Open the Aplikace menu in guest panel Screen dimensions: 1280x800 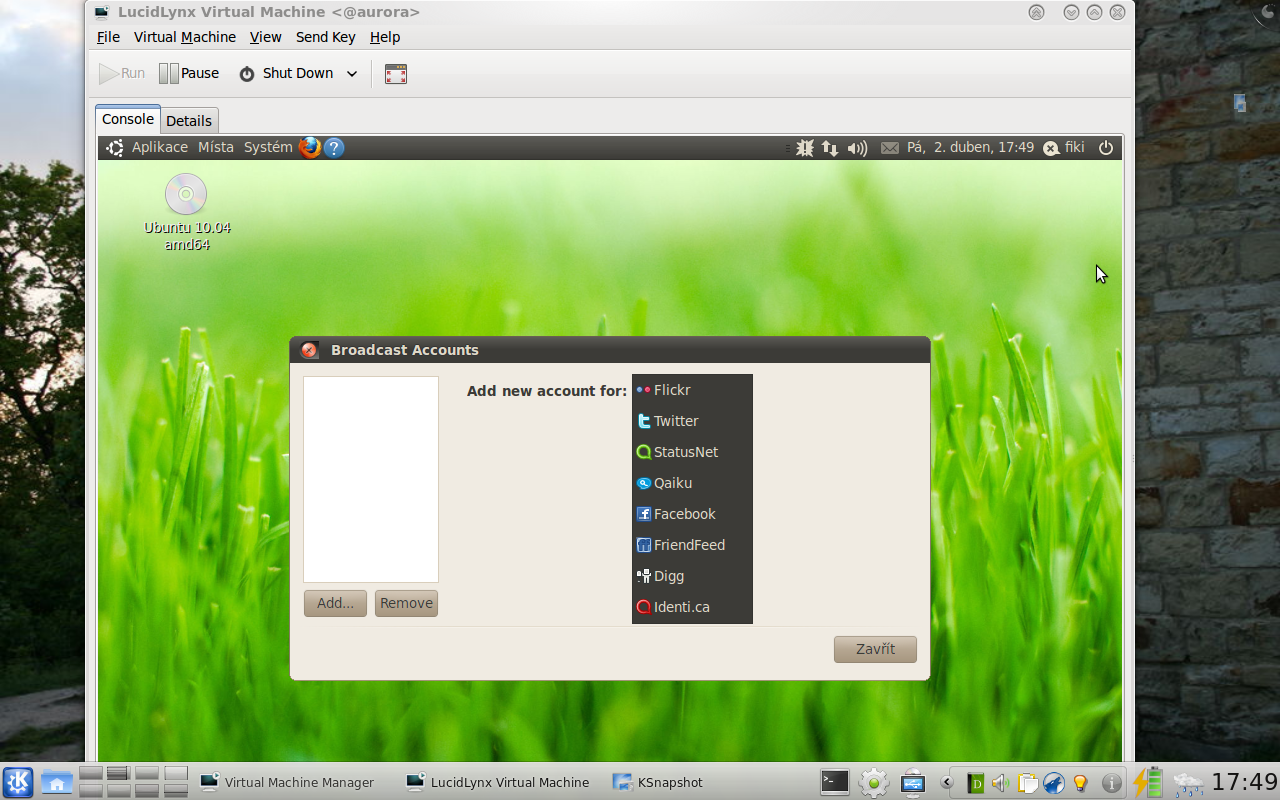160,147
